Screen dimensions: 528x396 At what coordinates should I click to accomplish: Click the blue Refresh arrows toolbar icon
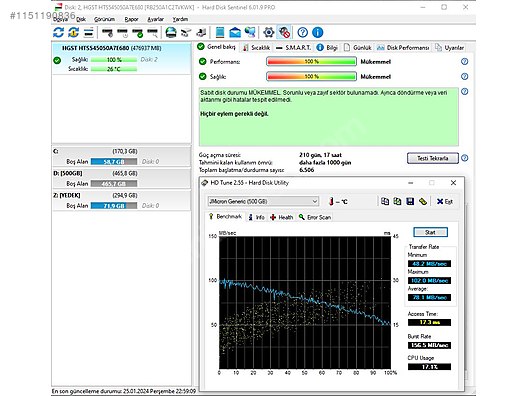(59, 32)
